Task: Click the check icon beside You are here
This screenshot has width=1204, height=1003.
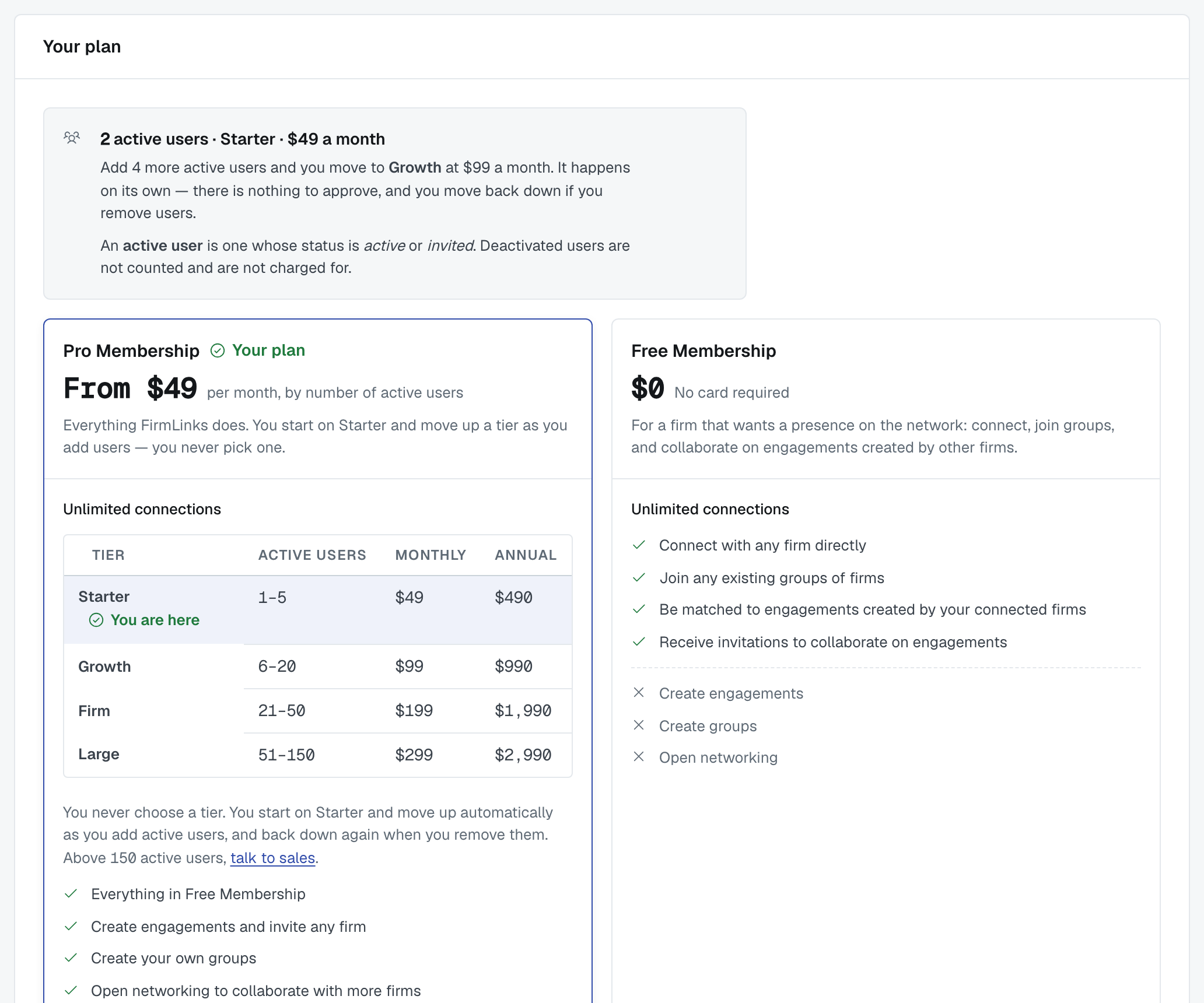Action: point(96,620)
